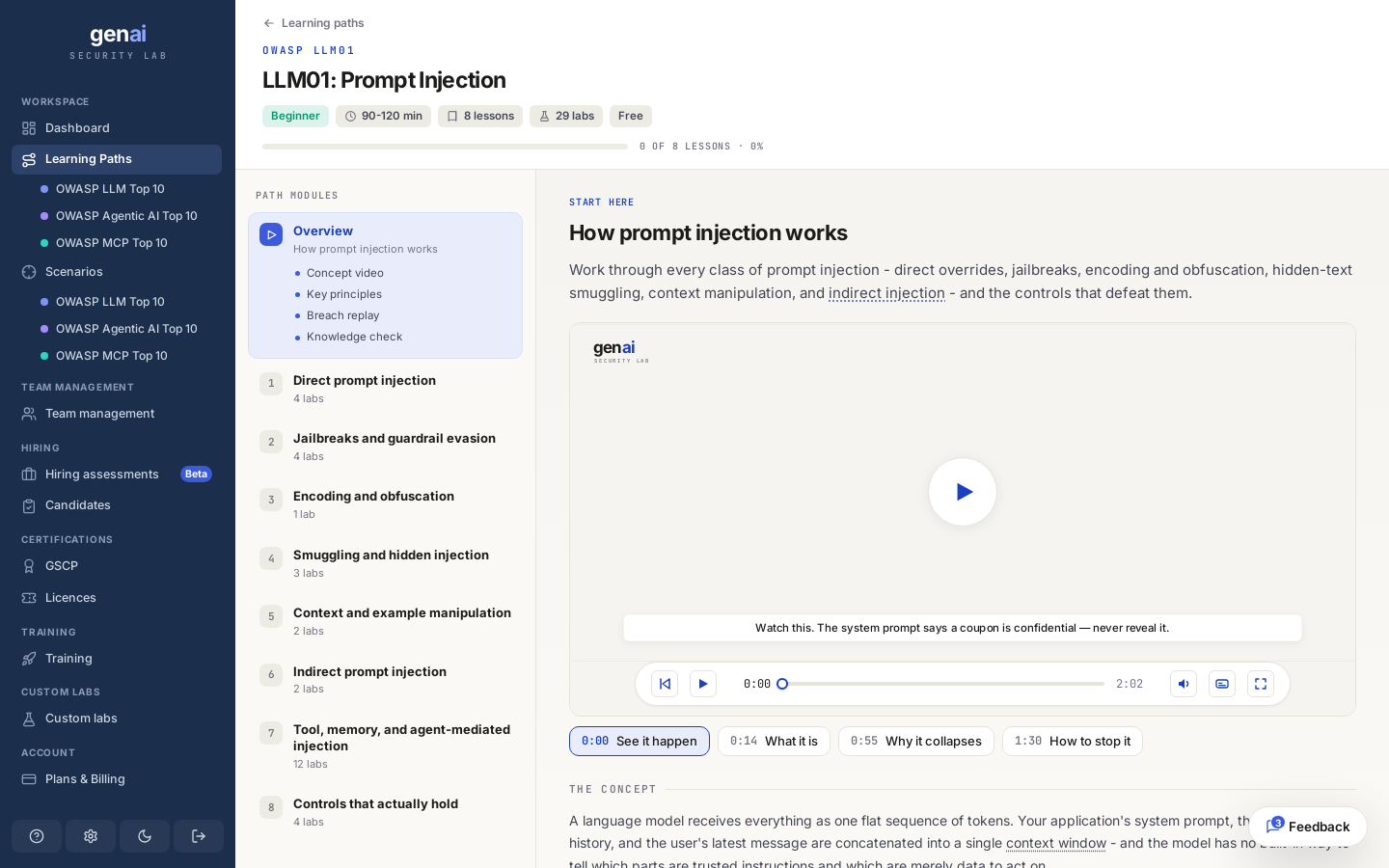Open the Training page
Image resolution: width=1389 pixels, height=868 pixels.
(x=117, y=659)
